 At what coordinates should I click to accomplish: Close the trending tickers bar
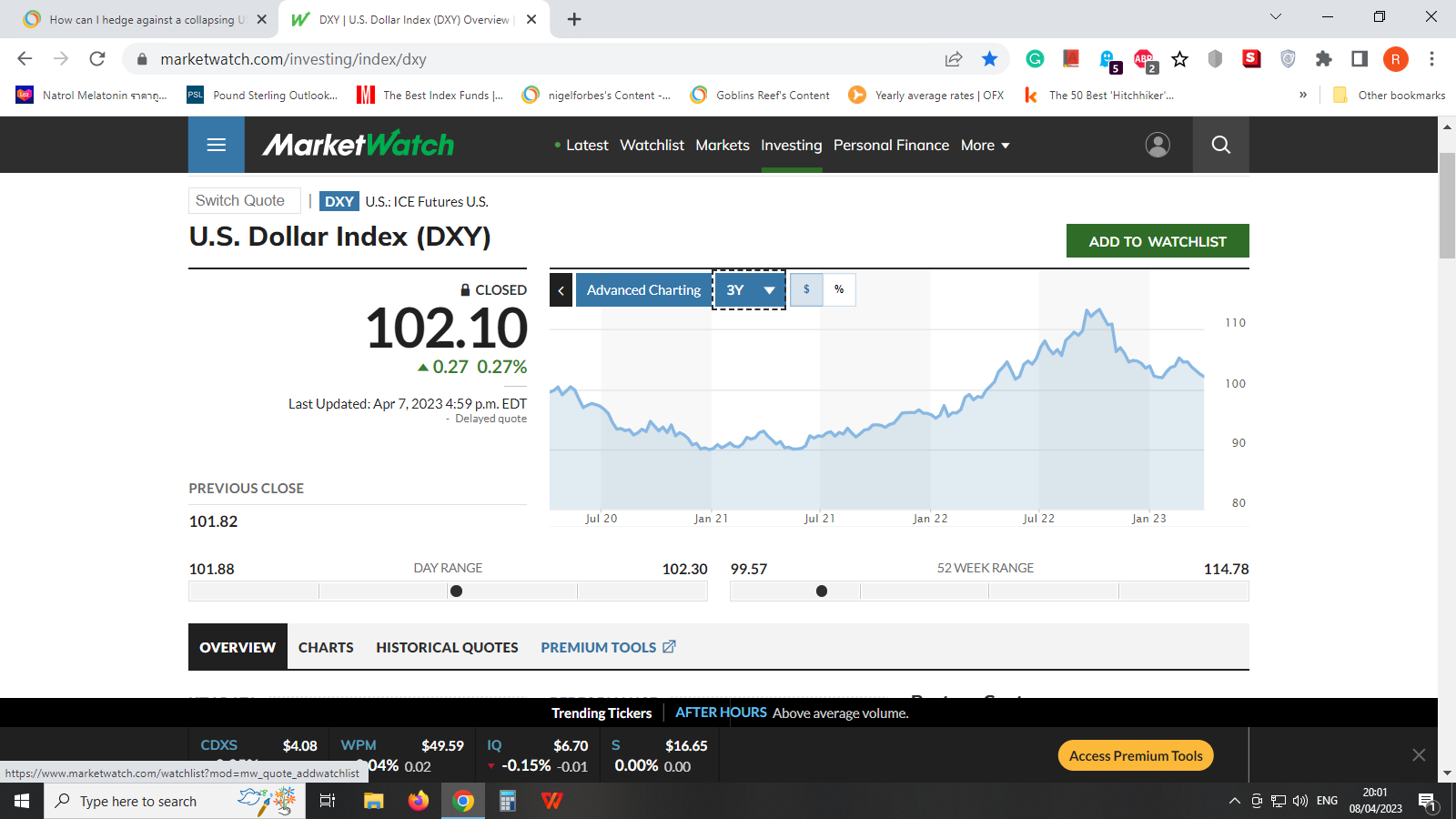point(1418,755)
